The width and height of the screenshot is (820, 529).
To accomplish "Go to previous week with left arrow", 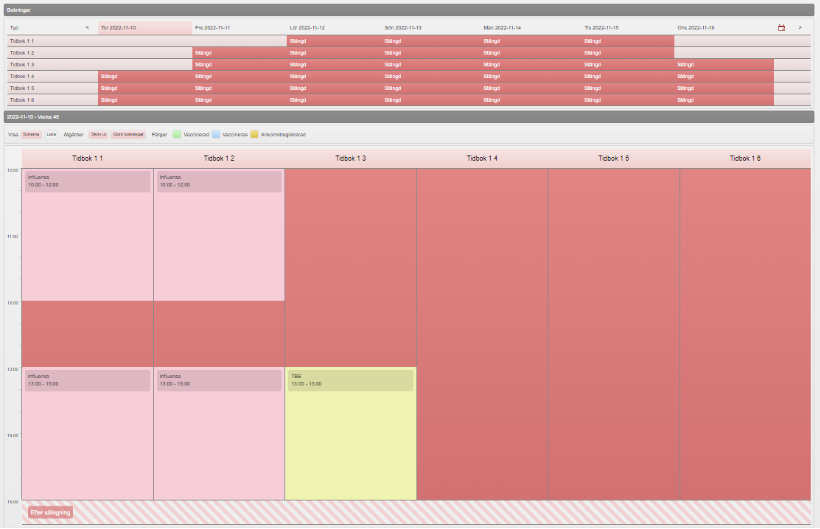I will [87, 28].
